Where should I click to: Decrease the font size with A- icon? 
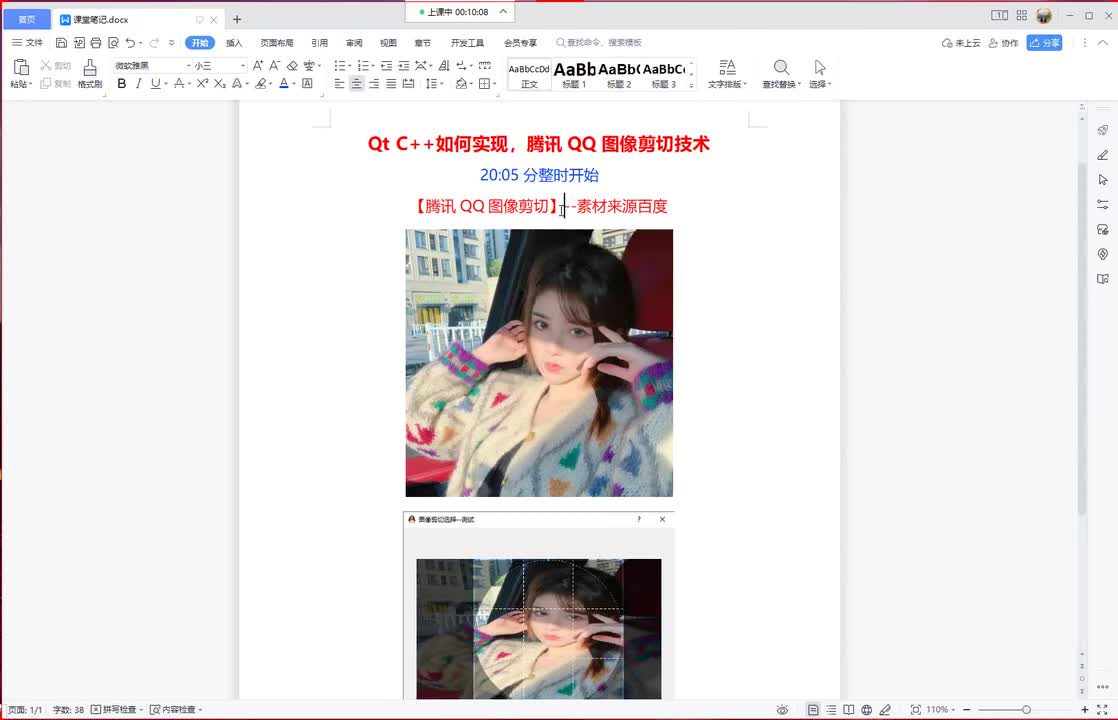(x=275, y=66)
